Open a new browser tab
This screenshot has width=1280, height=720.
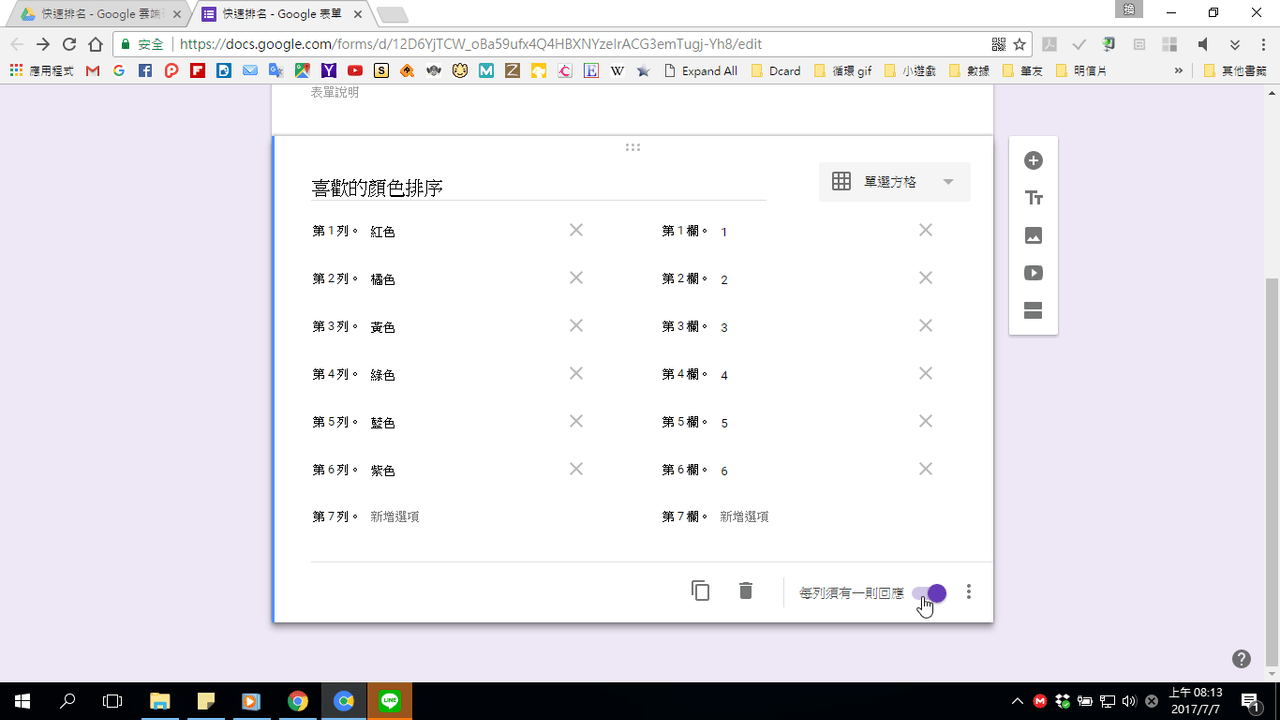tap(392, 14)
